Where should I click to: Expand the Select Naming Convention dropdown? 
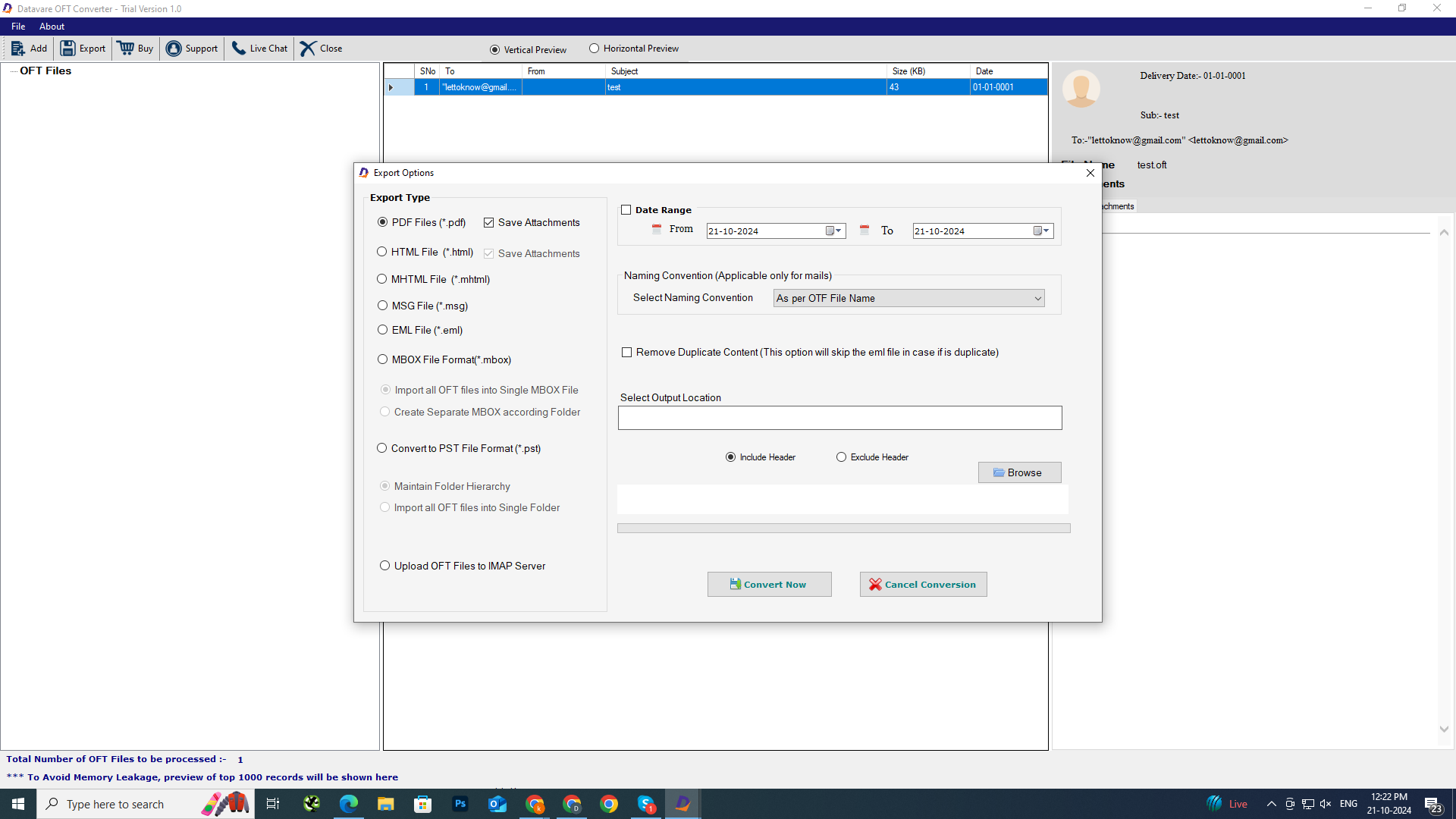click(x=1037, y=299)
